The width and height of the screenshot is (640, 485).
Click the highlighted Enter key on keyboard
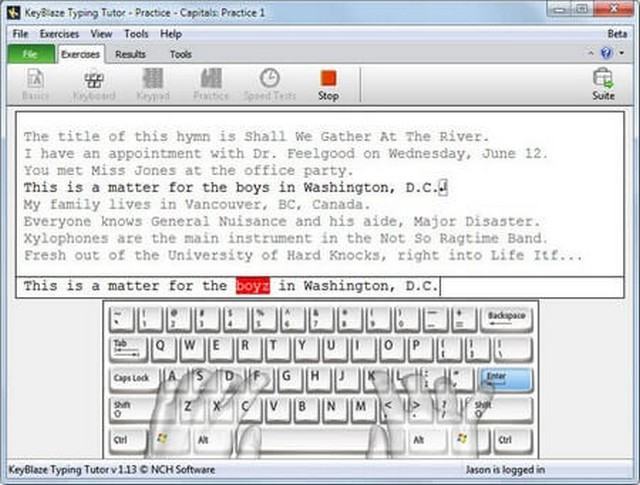[x=506, y=379]
